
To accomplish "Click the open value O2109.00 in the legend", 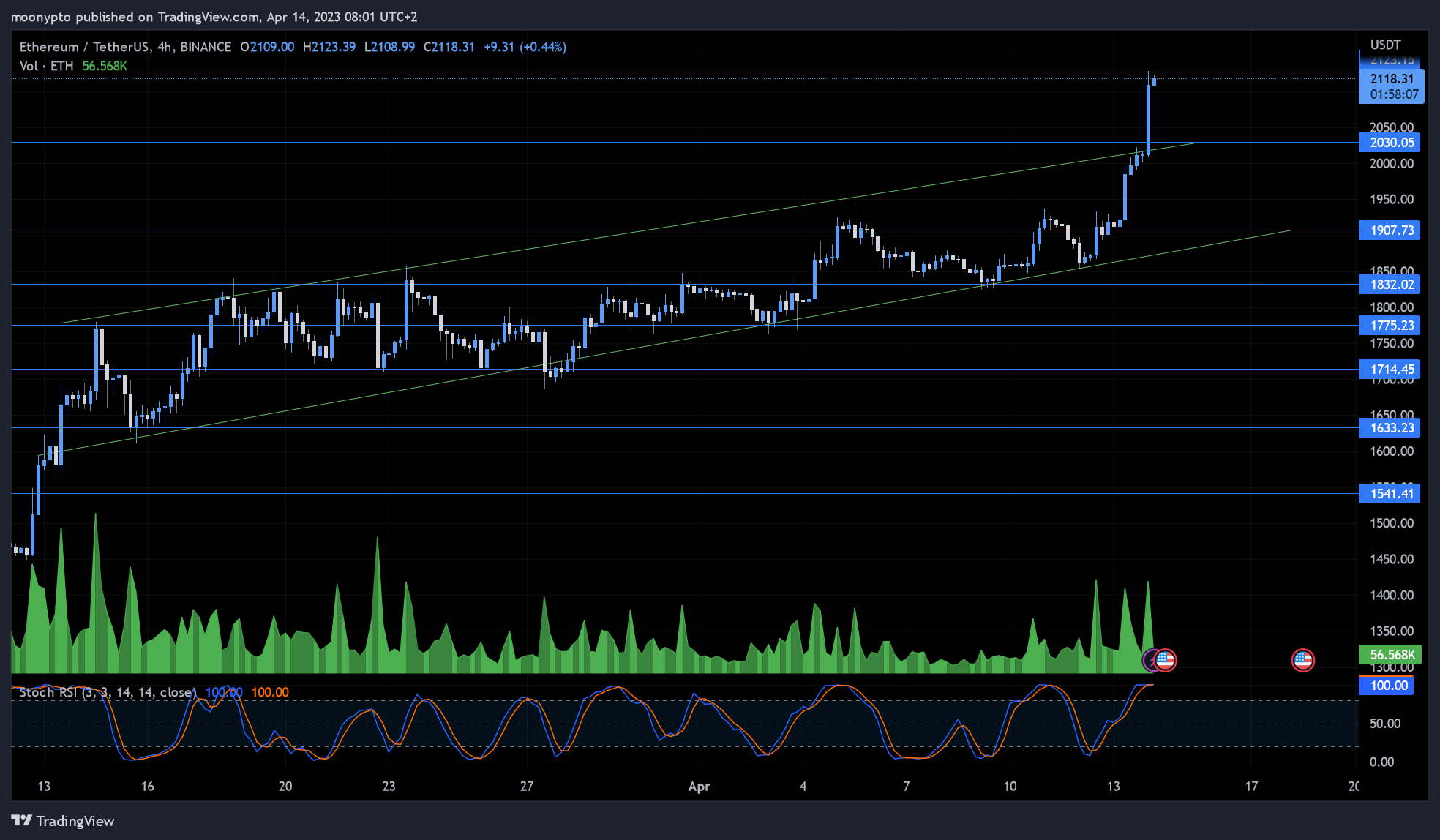I will coord(267,47).
